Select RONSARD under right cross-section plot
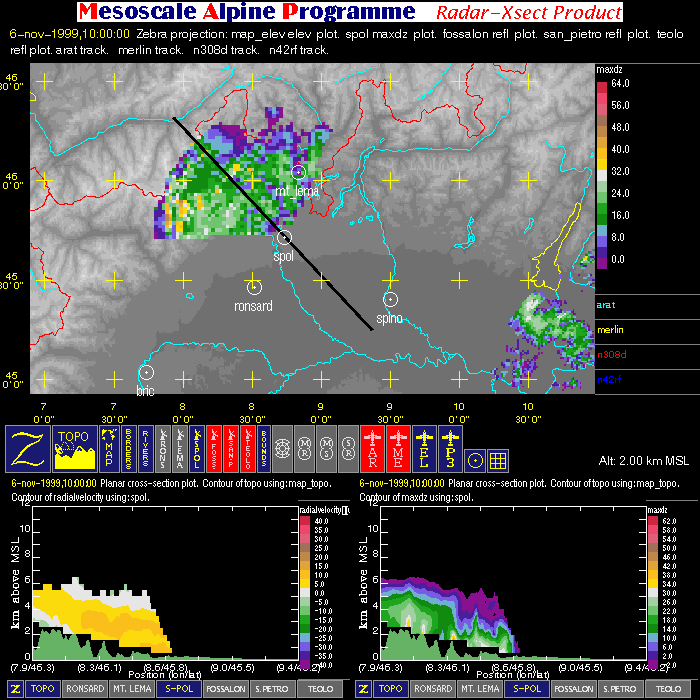 point(433,689)
